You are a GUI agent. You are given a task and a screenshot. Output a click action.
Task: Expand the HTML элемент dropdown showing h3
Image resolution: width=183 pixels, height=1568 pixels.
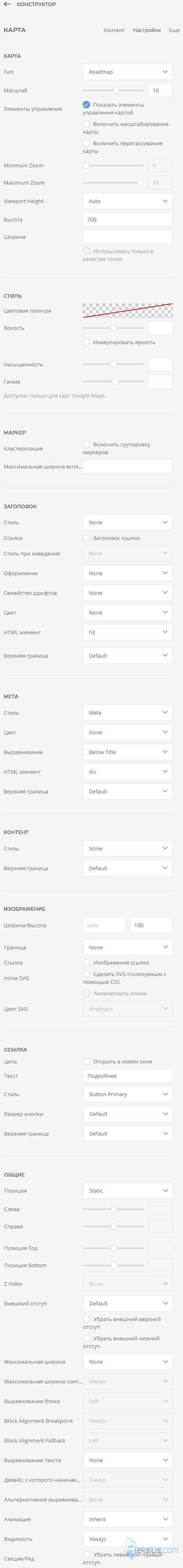pos(128,633)
